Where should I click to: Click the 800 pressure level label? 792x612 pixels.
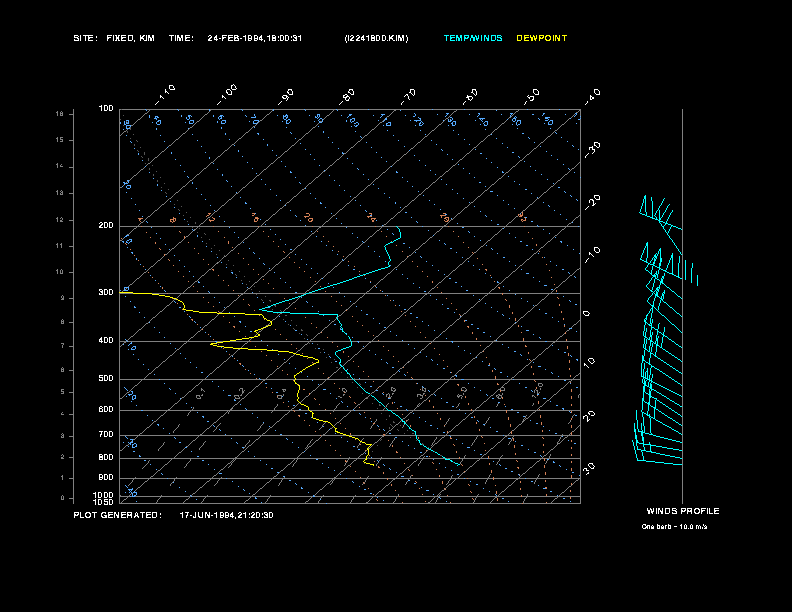[106, 457]
